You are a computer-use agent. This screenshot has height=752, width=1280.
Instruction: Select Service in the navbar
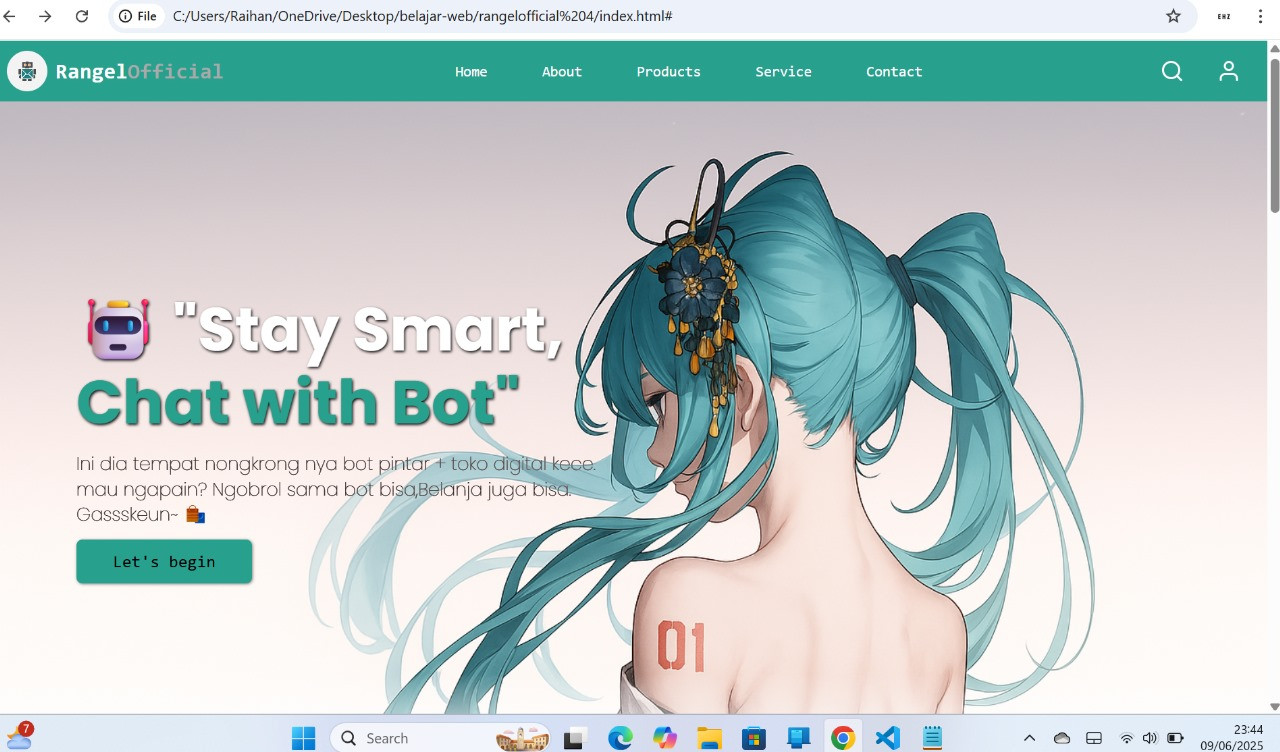tap(784, 71)
